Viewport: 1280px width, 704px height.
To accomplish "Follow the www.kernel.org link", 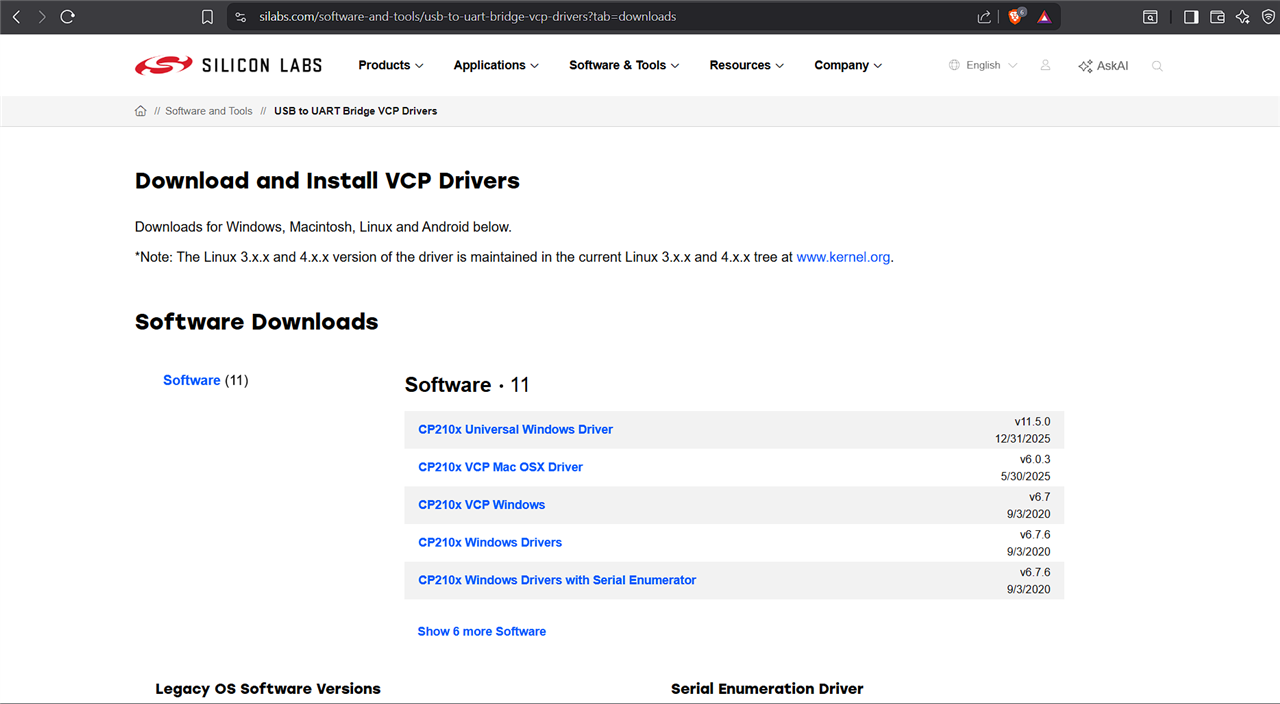I will click(x=843, y=257).
